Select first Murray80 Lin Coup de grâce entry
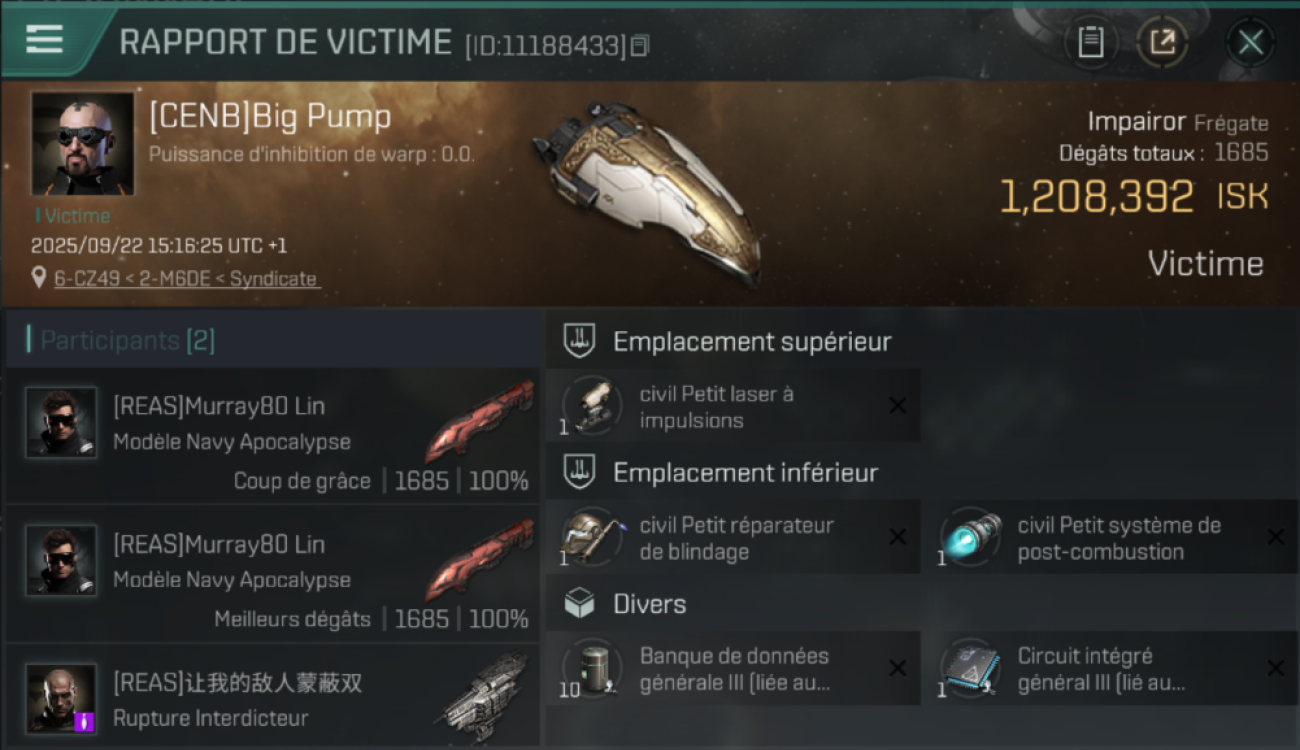This screenshot has width=1300, height=750. click(272, 436)
